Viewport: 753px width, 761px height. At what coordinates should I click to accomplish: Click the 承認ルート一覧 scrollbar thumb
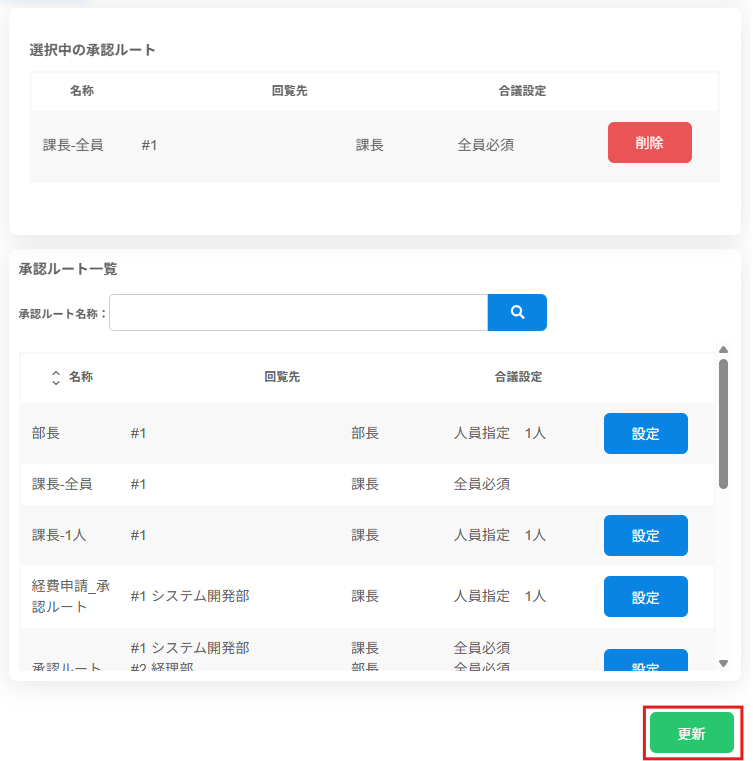723,425
